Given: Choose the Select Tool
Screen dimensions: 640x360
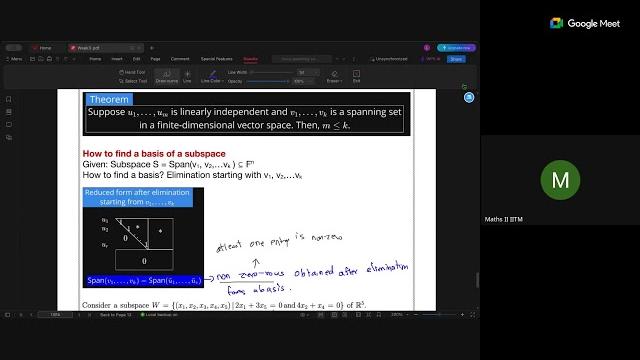Looking at the screenshot, I should 133,81.
